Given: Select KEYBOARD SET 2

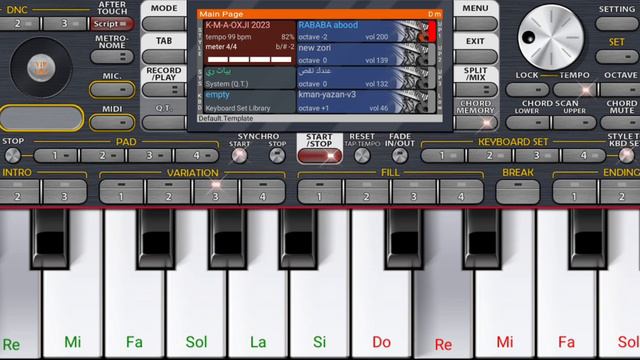Looking at the screenshot, I should (490, 156).
